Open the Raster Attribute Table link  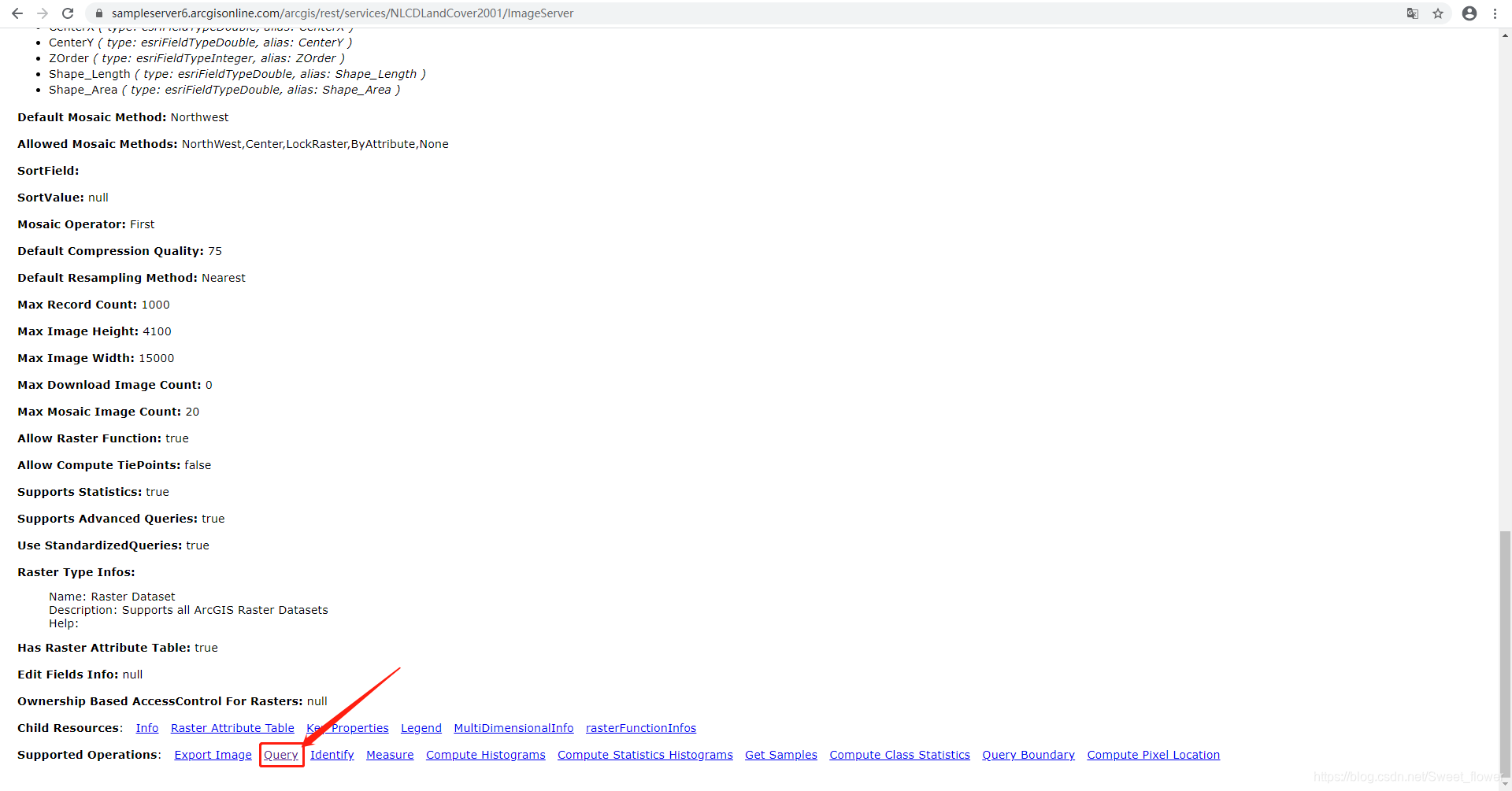pyautogui.click(x=232, y=728)
